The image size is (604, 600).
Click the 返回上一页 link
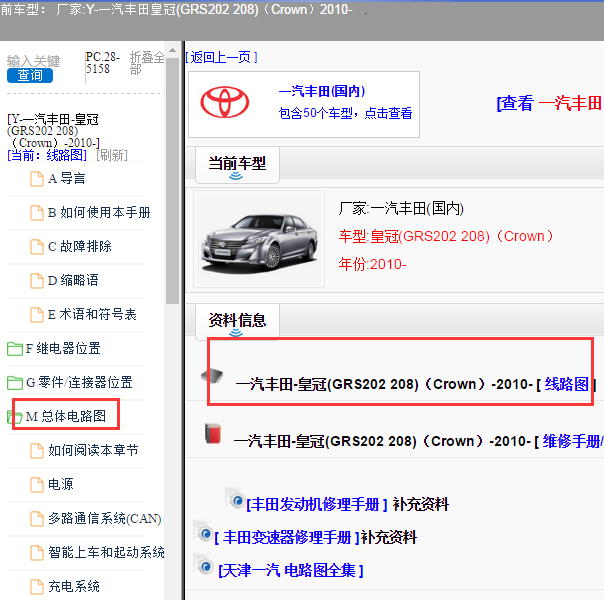(x=221, y=57)
